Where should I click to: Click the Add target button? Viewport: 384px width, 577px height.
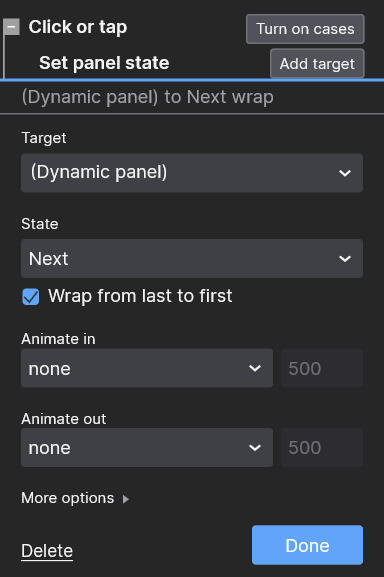coord(317,64)
